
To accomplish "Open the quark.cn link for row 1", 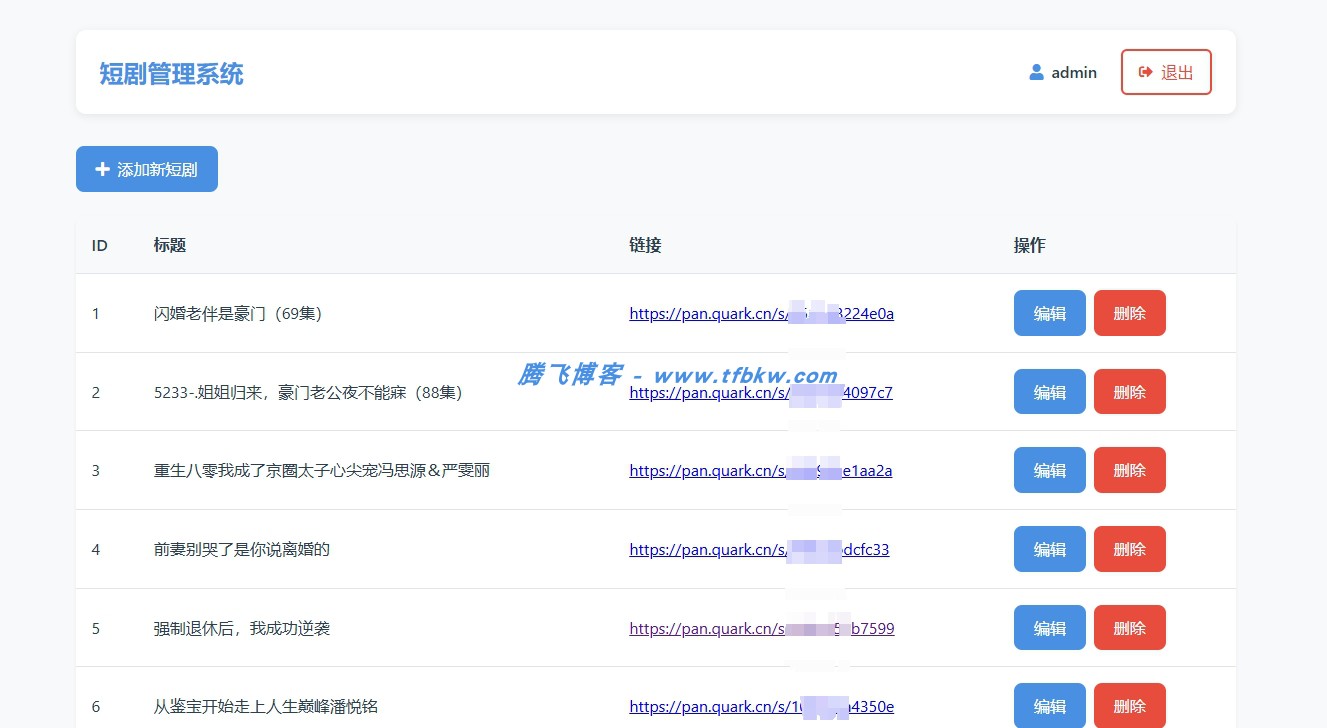I will [761, 313].
